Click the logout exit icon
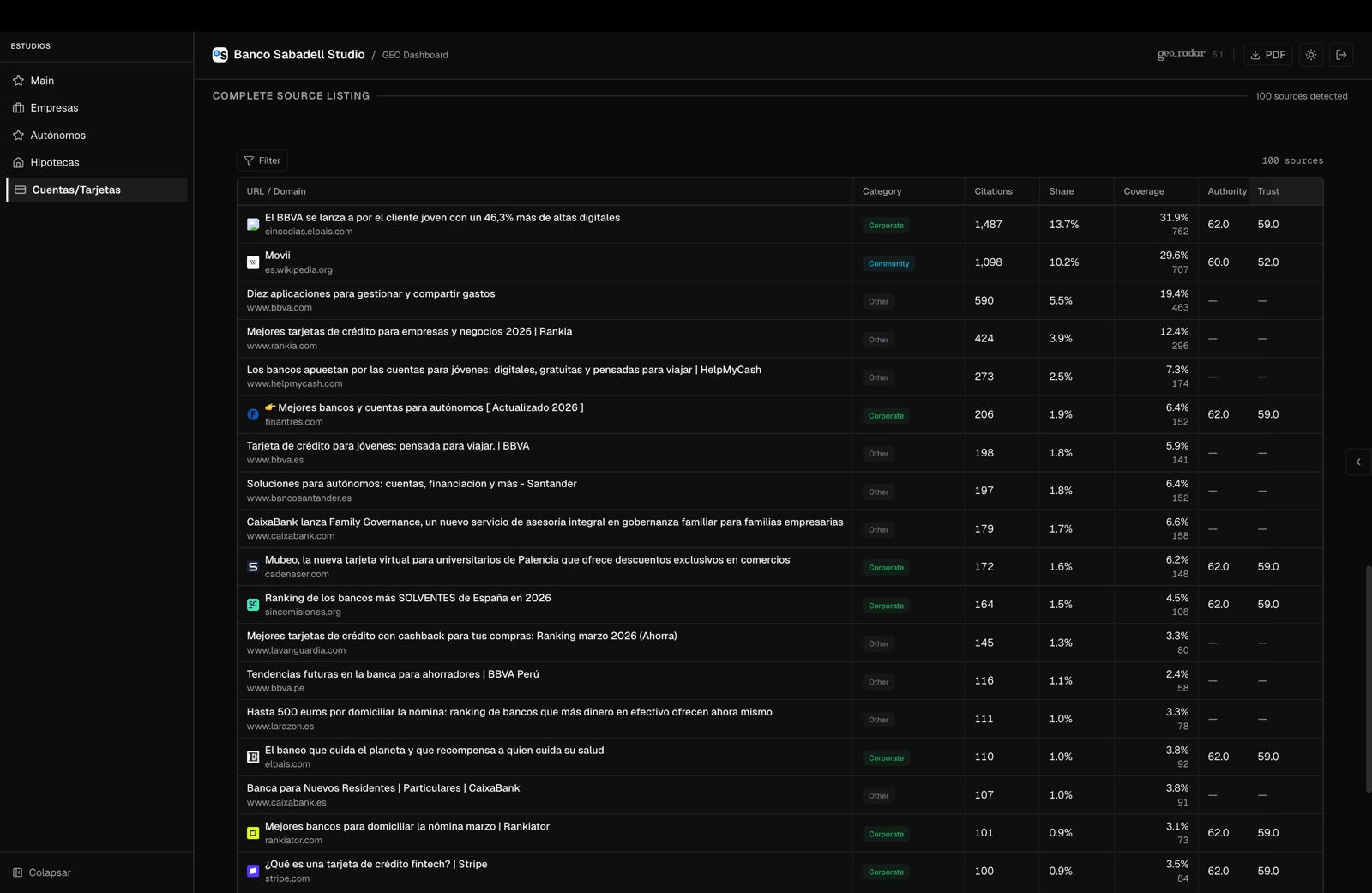Screen dimensions: 1372x893 click(x=1342, y=55)
